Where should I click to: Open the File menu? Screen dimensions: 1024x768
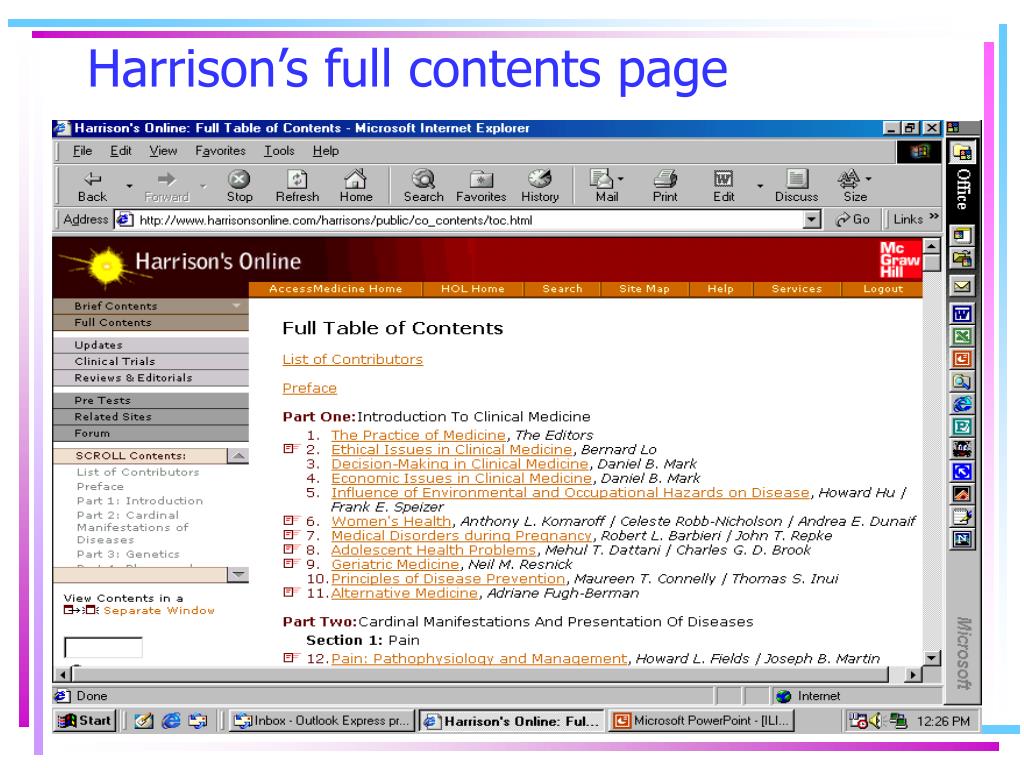(82, 151)
